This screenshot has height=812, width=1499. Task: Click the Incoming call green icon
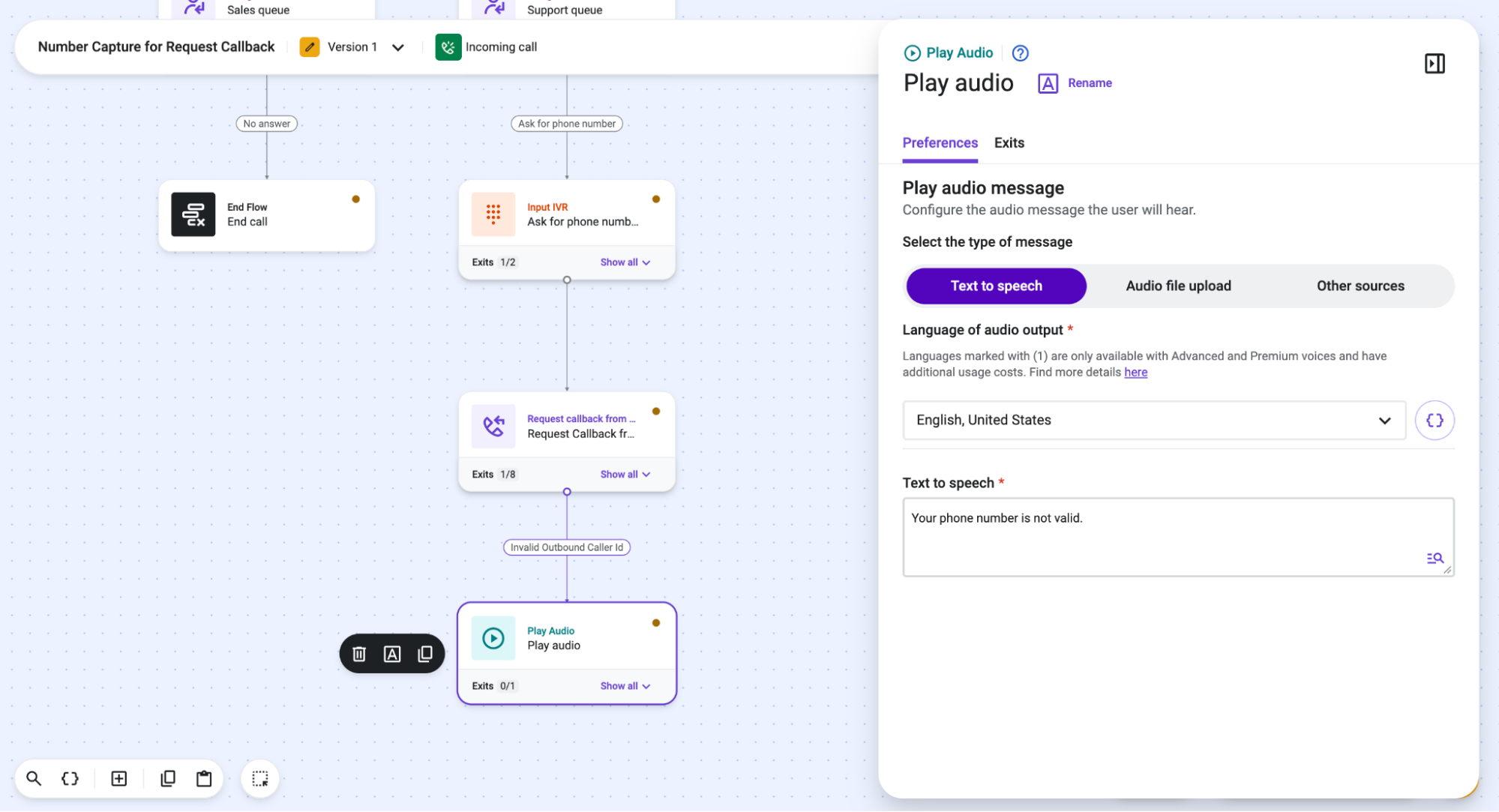(448, 46)
